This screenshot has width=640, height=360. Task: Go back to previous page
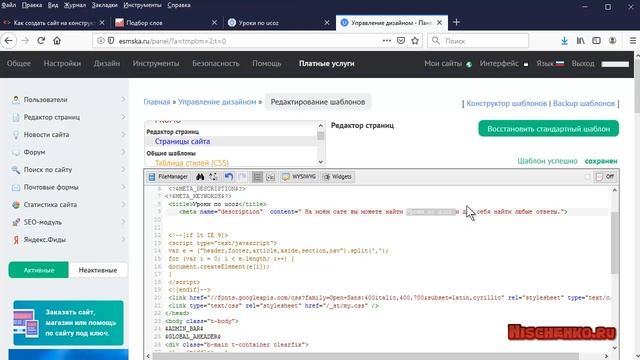point(9,41)
